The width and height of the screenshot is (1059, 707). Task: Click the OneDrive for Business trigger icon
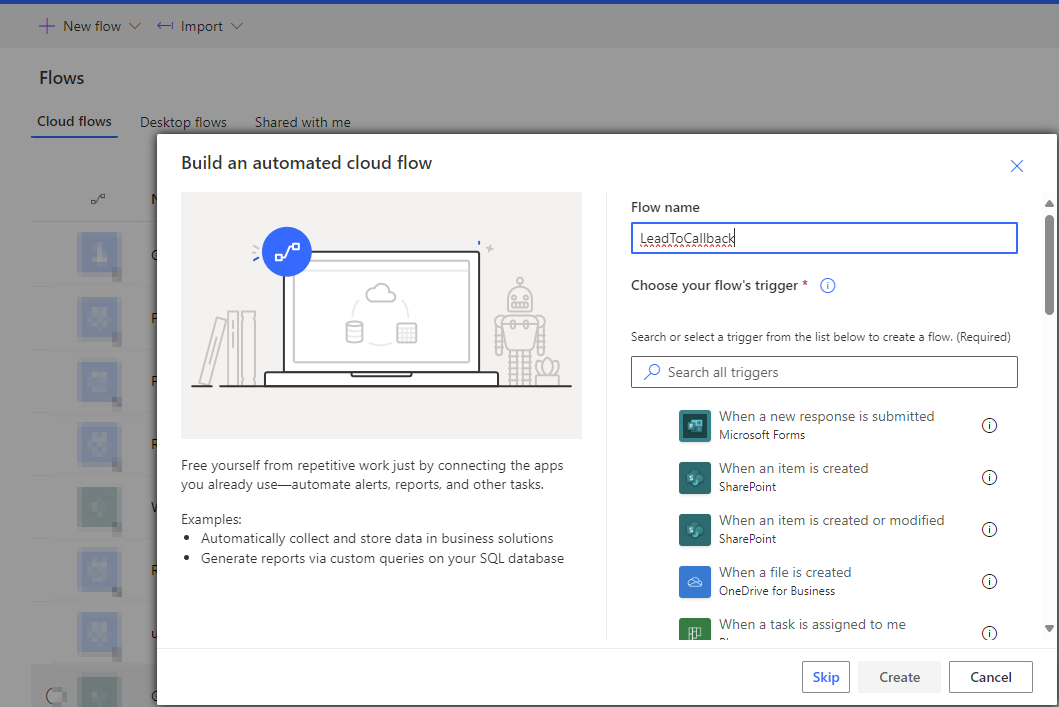coord(694,582)
